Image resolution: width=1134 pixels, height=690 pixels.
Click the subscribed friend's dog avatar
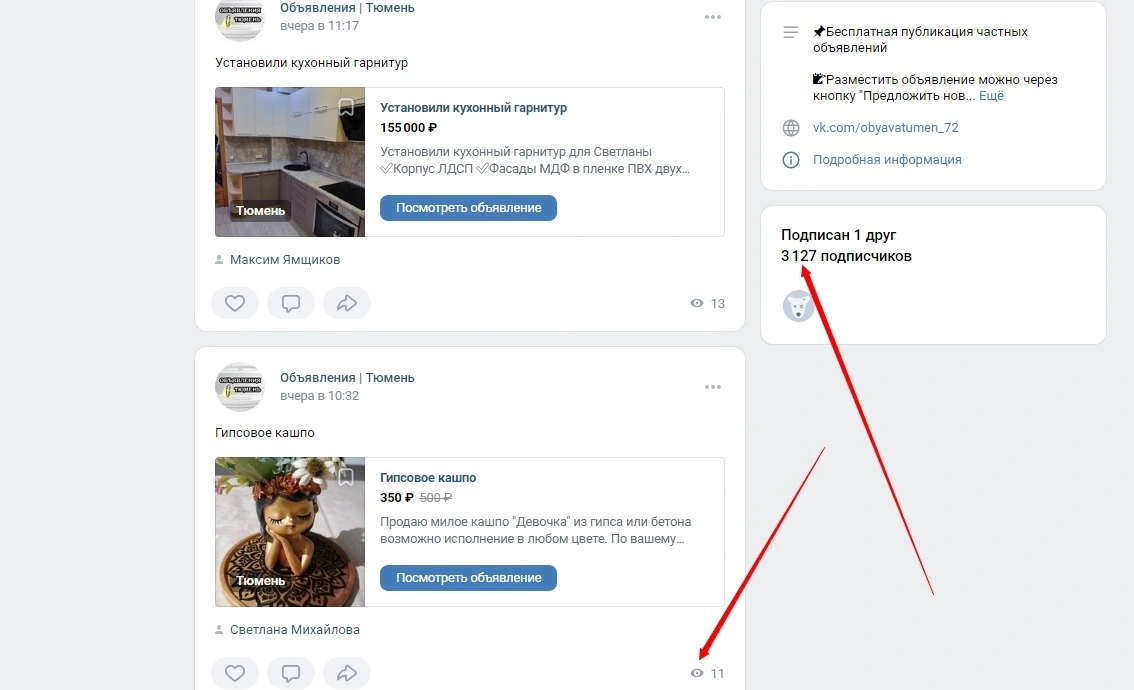click(798, 307)
